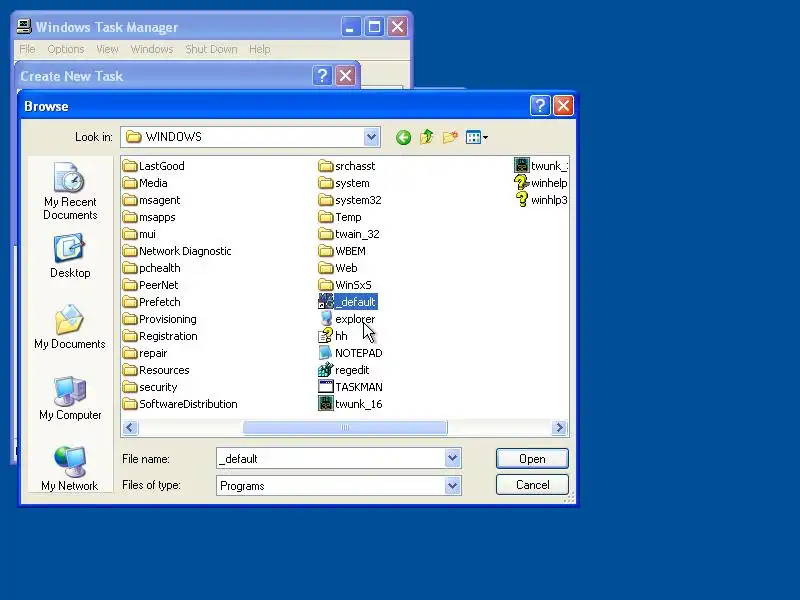Select the Resources folder
Image resolution: width=800 pixels, height=600 pixels.
(156, 370)
